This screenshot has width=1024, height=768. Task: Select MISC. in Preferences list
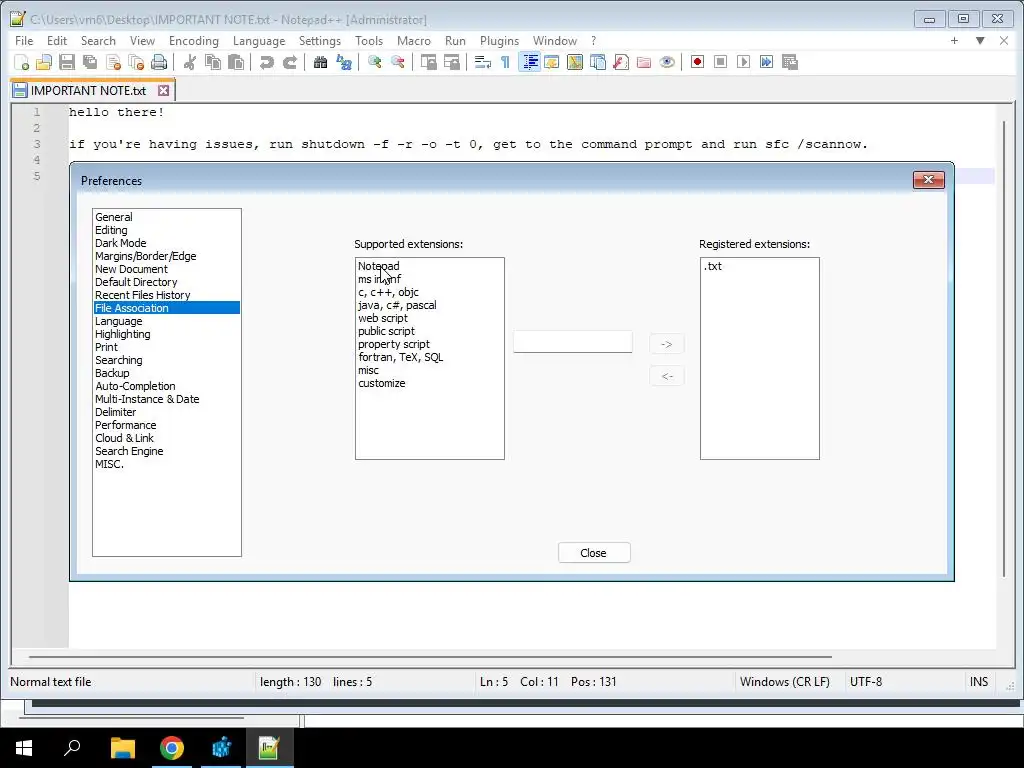109,464
